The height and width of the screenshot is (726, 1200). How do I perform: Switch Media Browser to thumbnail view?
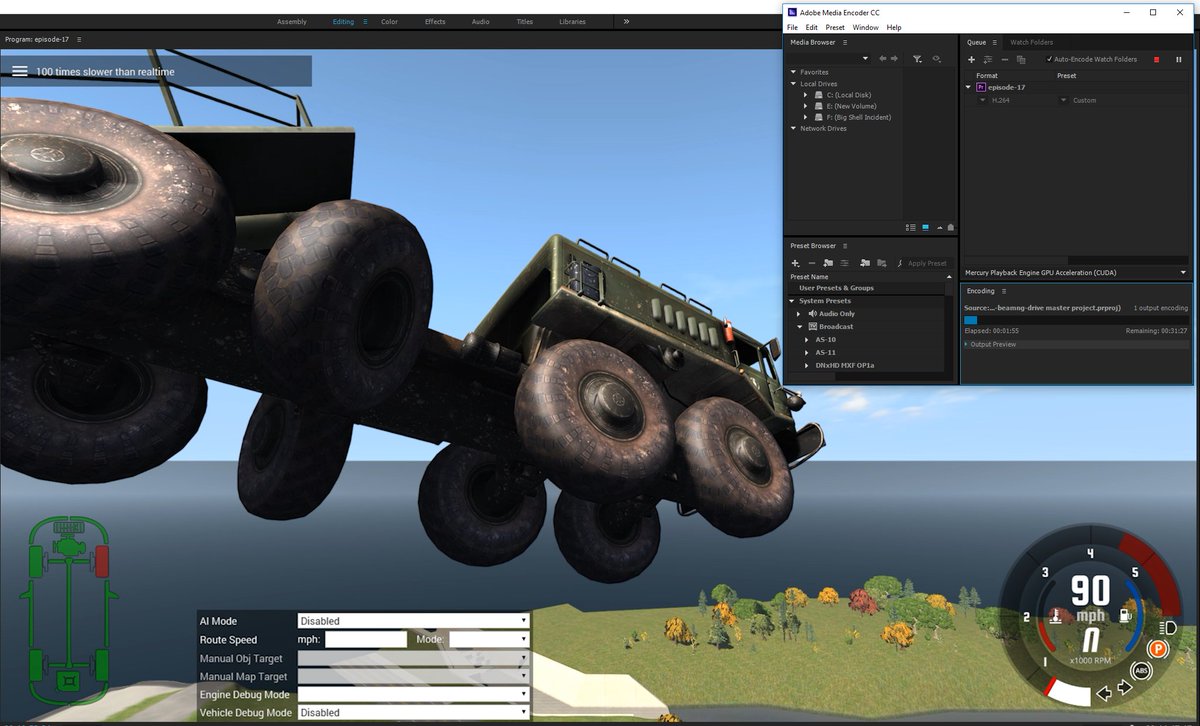925,227
